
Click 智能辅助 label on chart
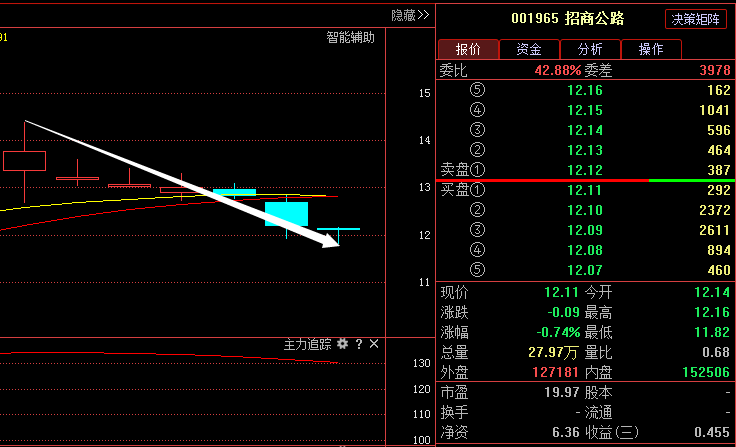pos(350,38)
